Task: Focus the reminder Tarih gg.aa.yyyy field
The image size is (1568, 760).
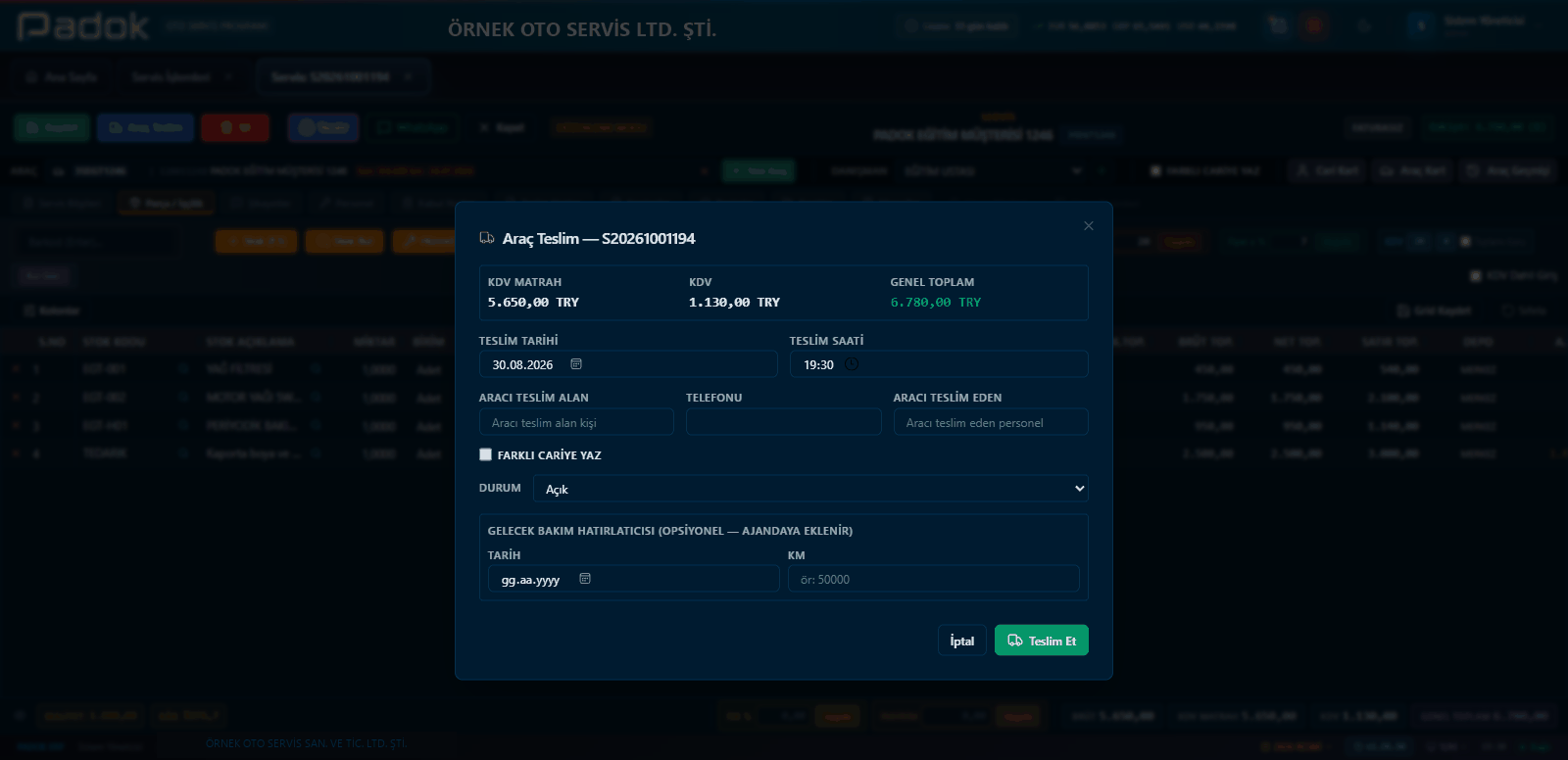Action: click(633, 579)
